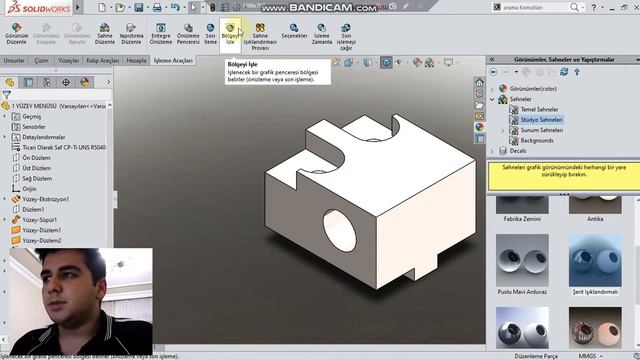Open the DisplayManager color ball tab icon
Image resolution: width=640 pixels, height=360 pixels.
(x=84, y=82)
